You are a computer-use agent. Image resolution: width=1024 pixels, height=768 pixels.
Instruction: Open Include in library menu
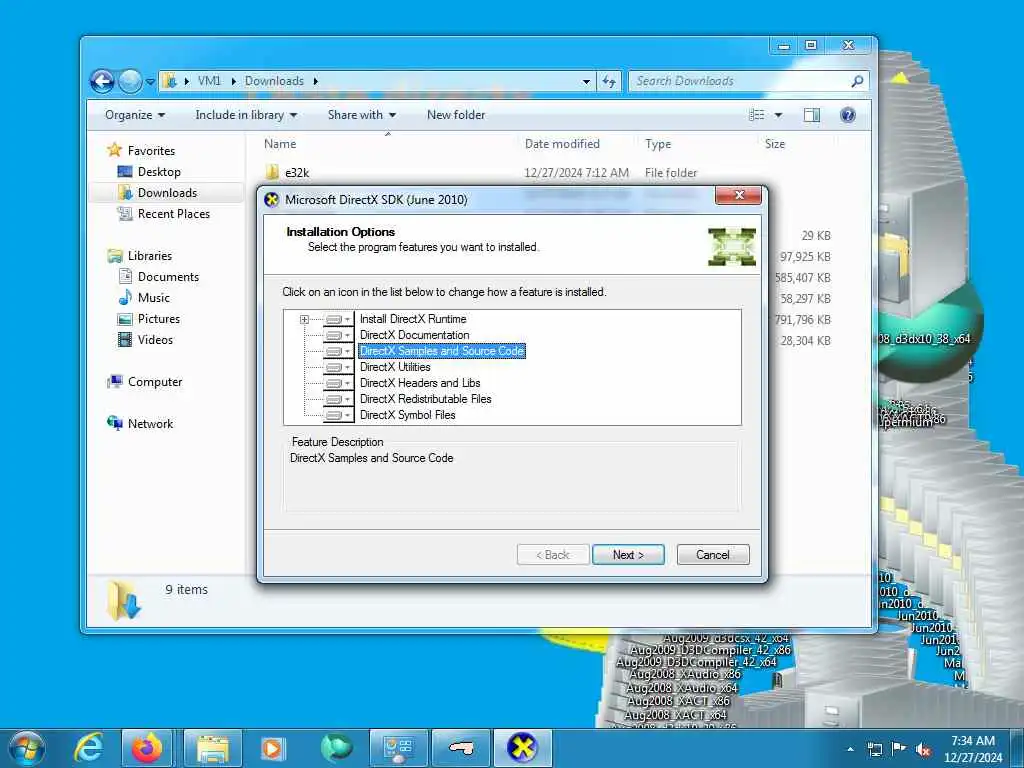click(246, 115)
